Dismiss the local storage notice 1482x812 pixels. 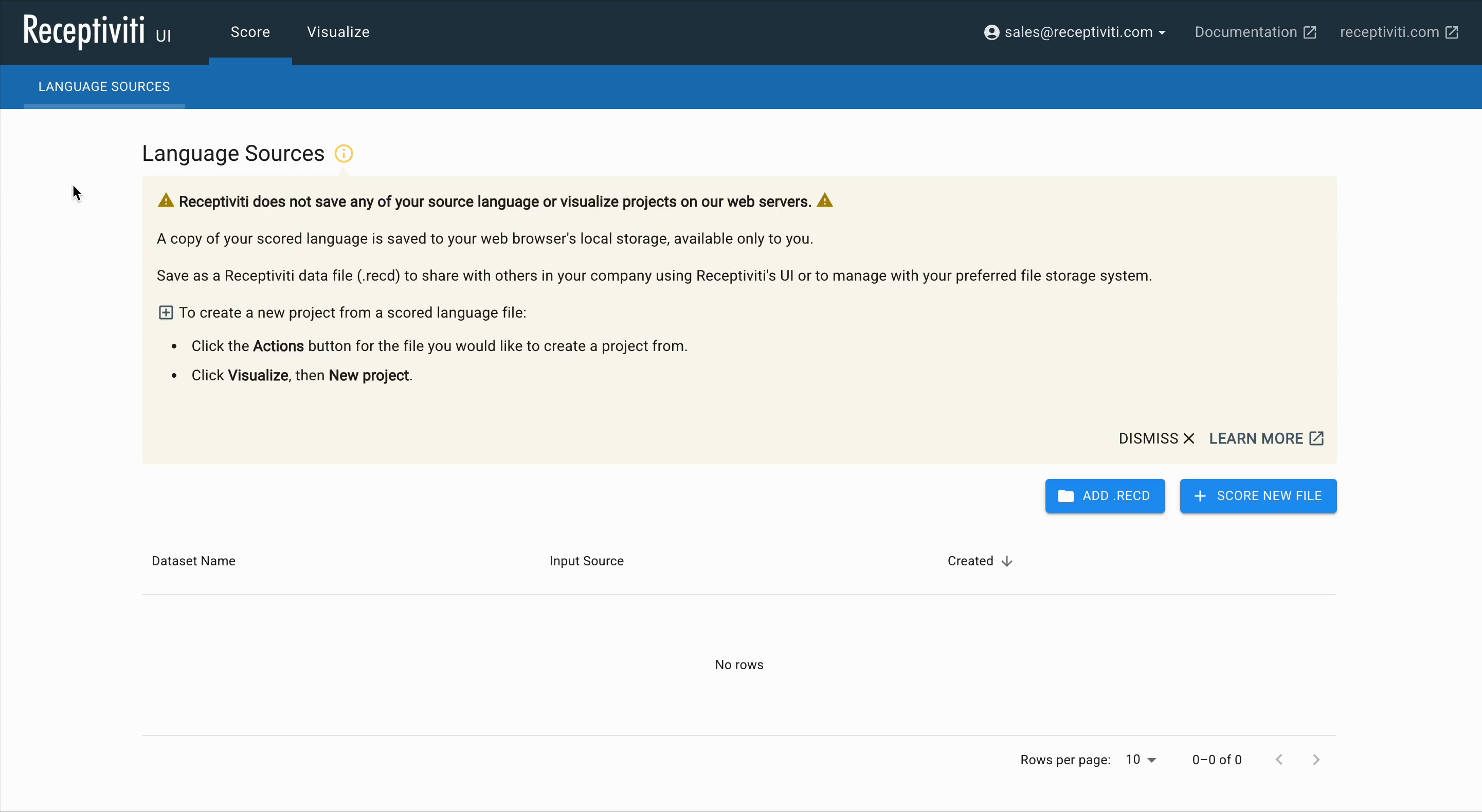[1156, 438]
